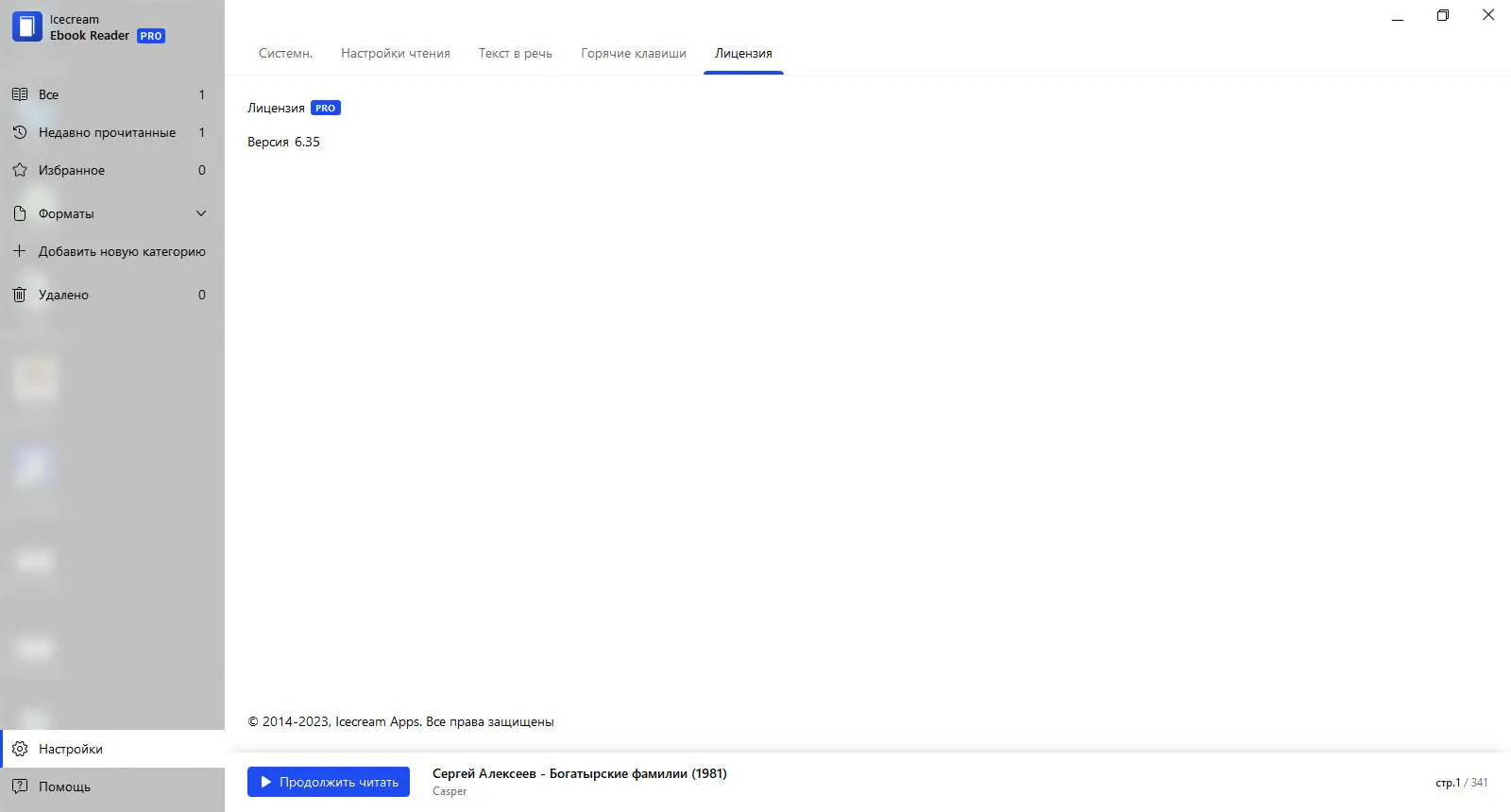The width and height of the screenshot is (1511, 812).
Task: Minimize the Icecream Ebook Reader window
Action: [1398, 15]
